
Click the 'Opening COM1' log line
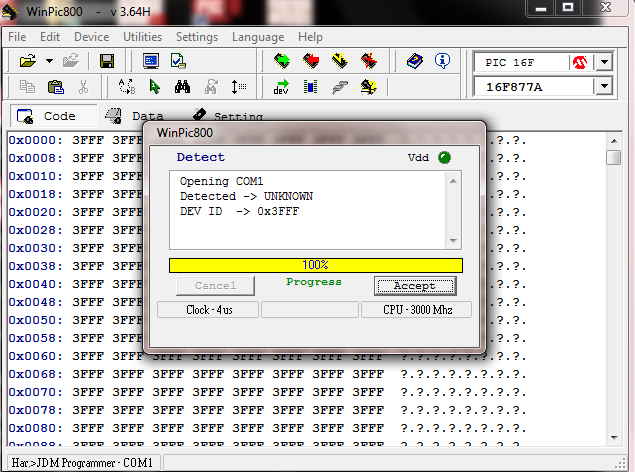[222, 181]
